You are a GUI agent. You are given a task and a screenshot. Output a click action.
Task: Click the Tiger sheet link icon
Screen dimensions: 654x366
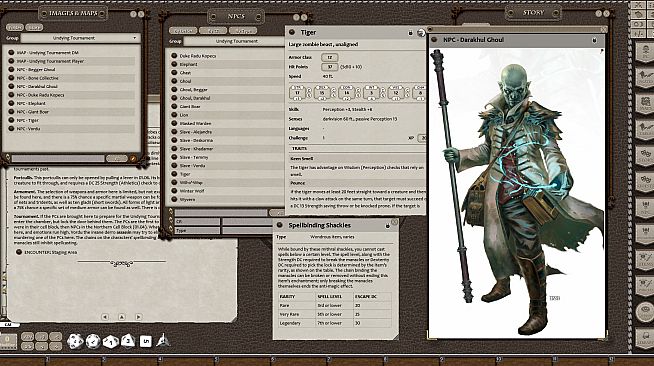pyautogui.click(x=292, y=32)
